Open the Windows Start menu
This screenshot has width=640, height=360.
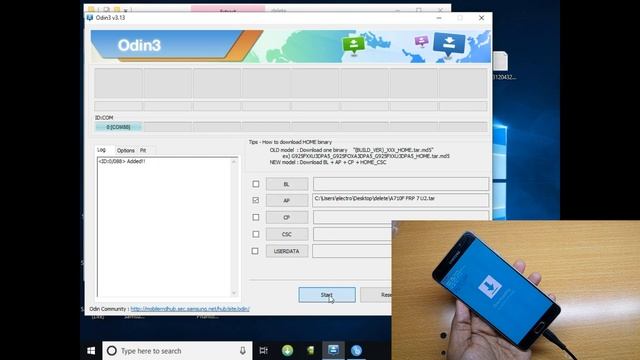click(91, 351)
